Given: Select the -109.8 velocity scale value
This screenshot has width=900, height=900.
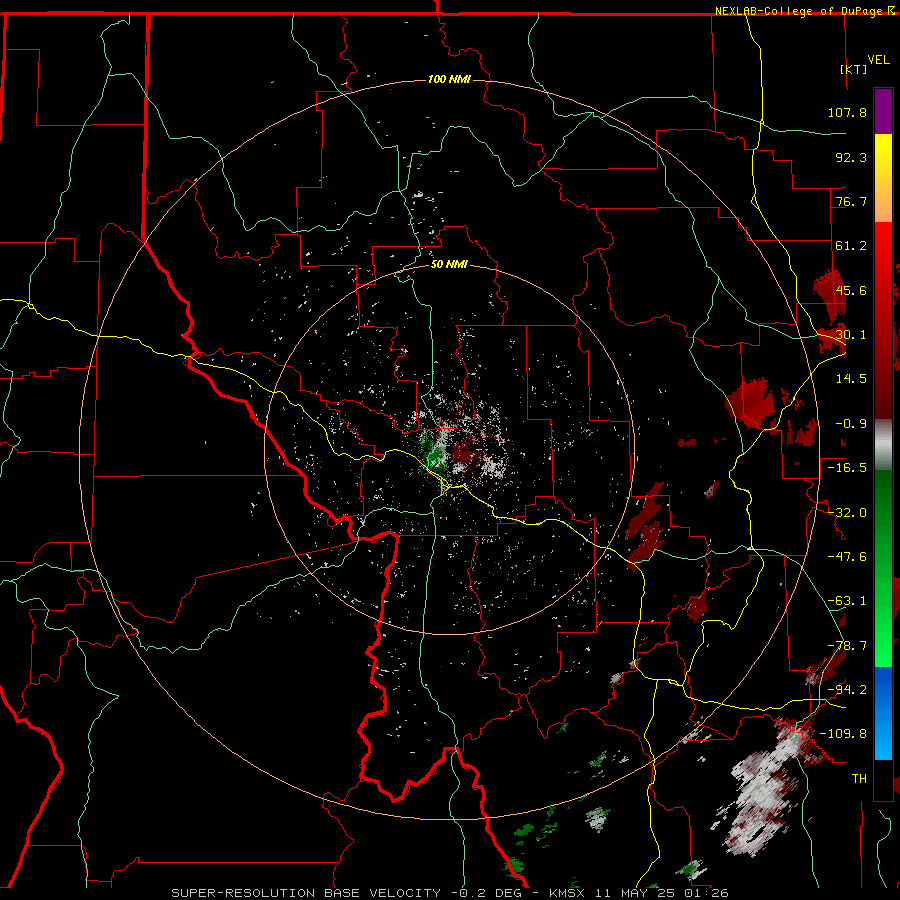Looking at the screenshot, I should coord(844,734).
